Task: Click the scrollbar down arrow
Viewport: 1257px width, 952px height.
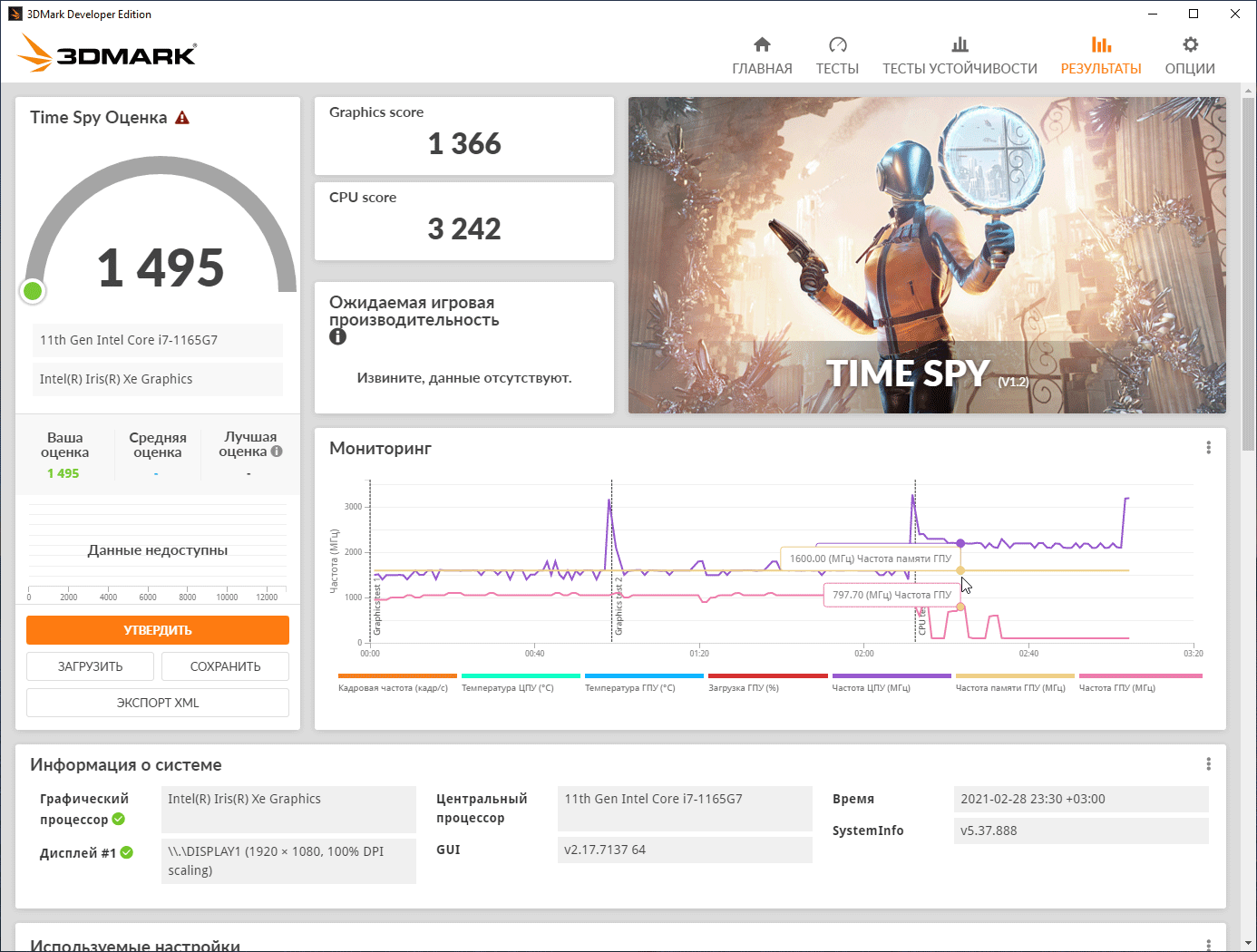Action: pyautogui.click(x=1249, y=943)
